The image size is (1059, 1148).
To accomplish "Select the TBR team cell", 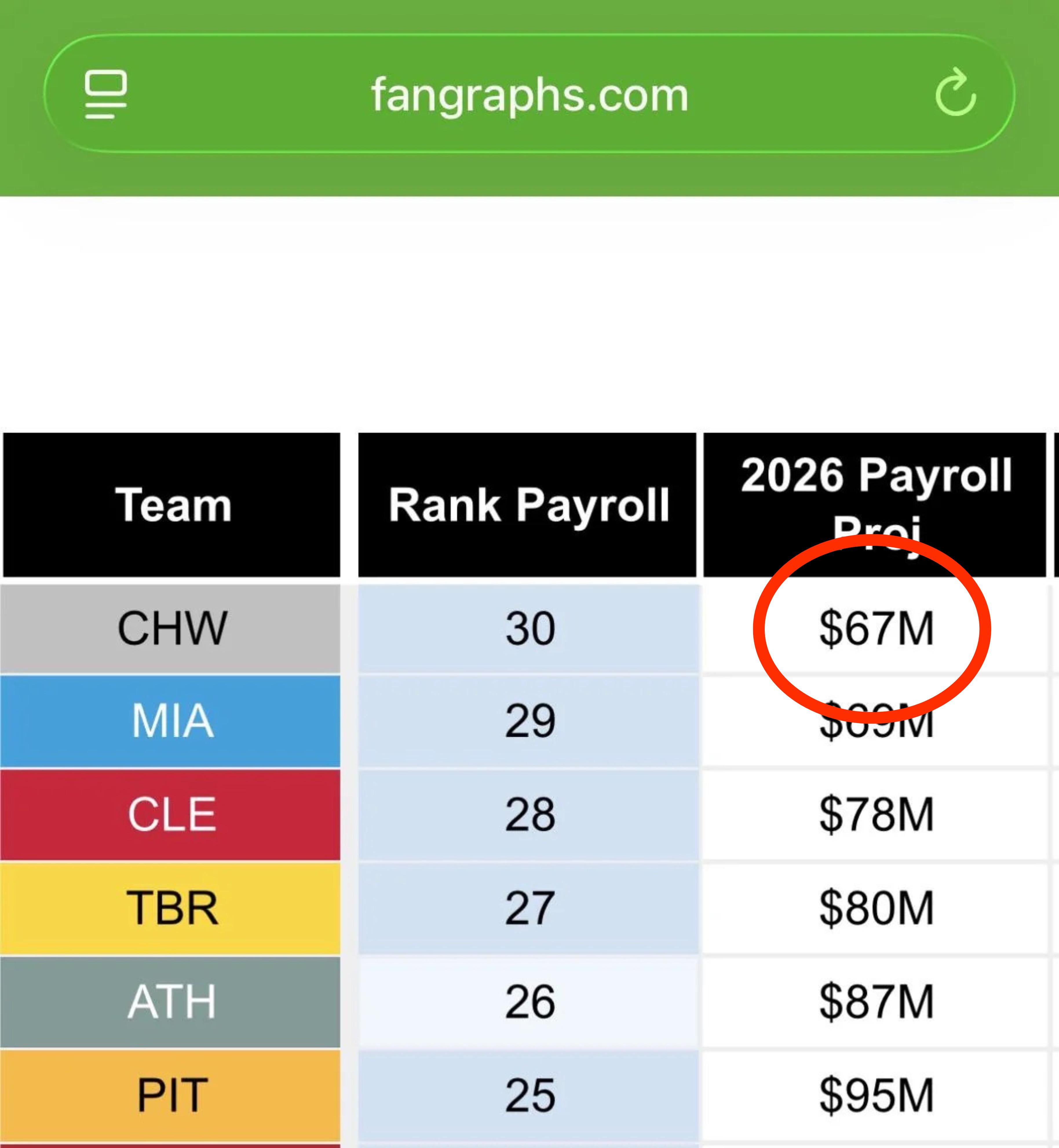I will 171,908.
